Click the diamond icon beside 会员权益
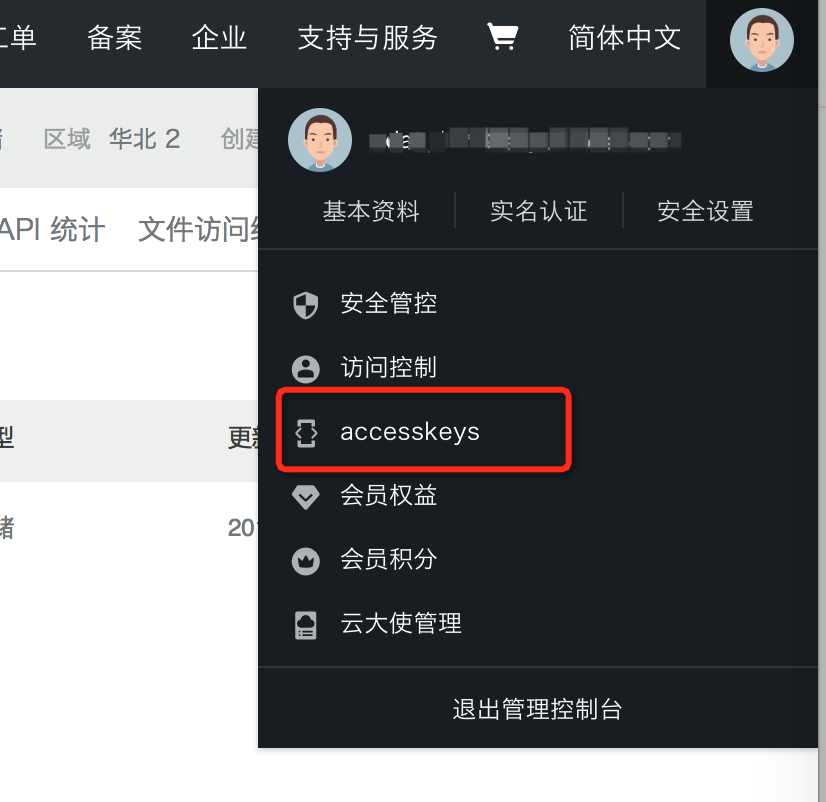This screenshot has height=802, width=826. (306, 497)
